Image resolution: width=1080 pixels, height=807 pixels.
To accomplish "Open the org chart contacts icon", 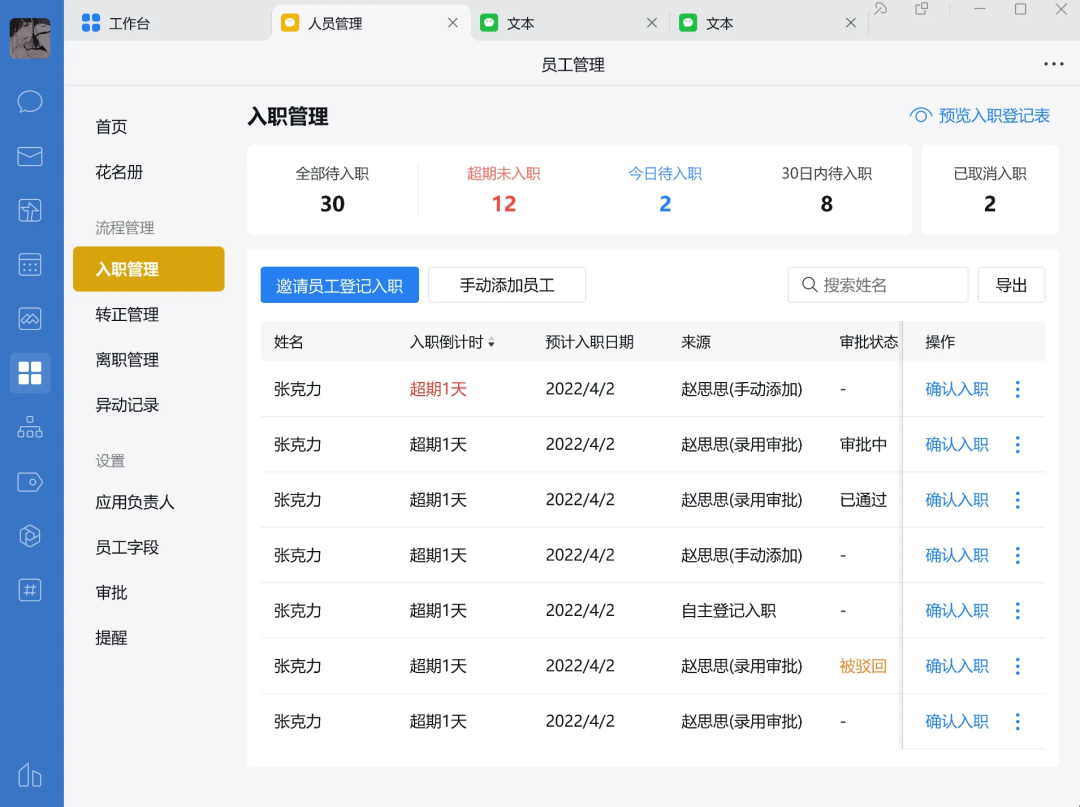I will 30,427.
